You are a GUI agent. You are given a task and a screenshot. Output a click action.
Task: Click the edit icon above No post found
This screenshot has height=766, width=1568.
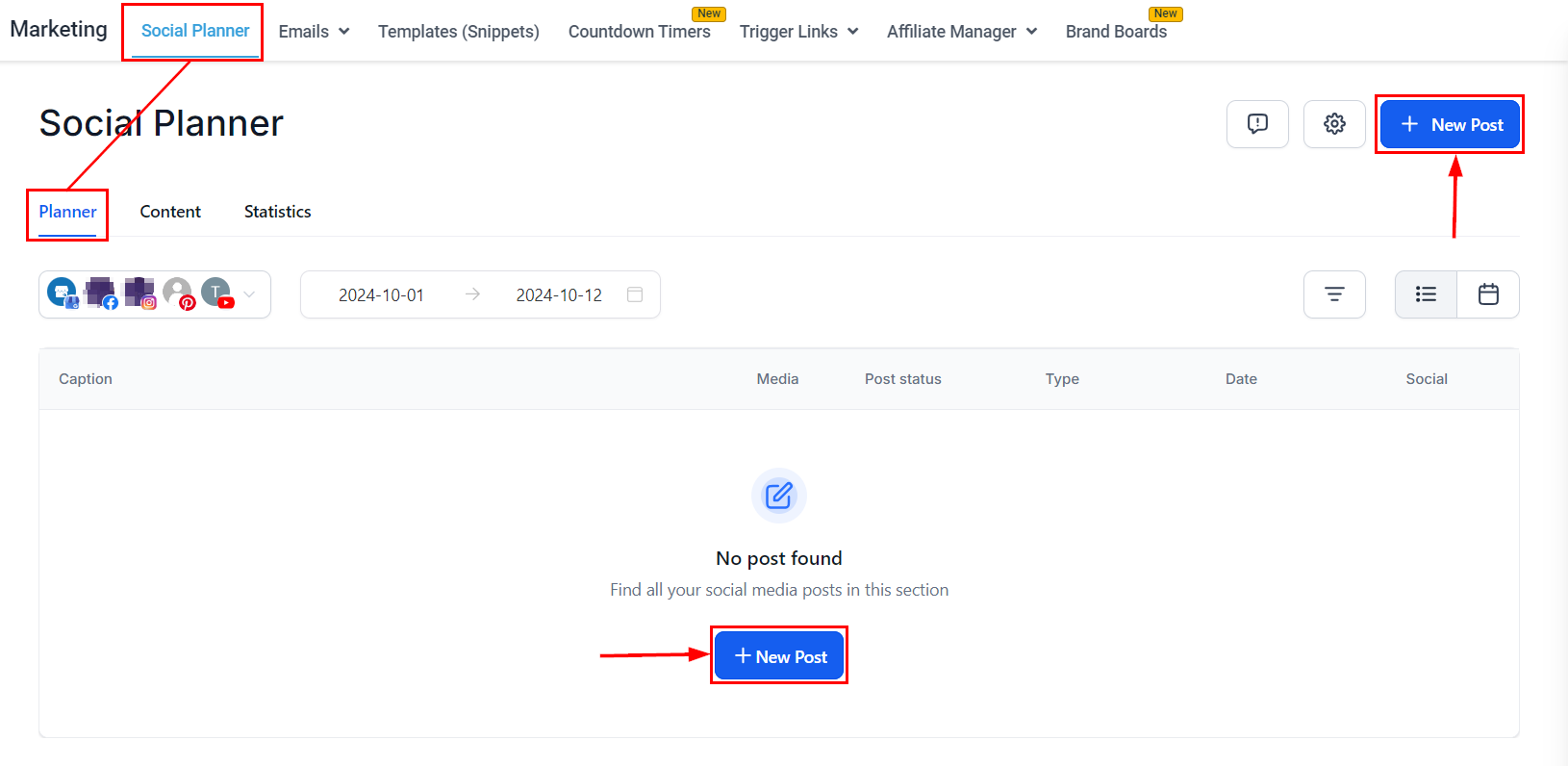click(x=779, y=496)
